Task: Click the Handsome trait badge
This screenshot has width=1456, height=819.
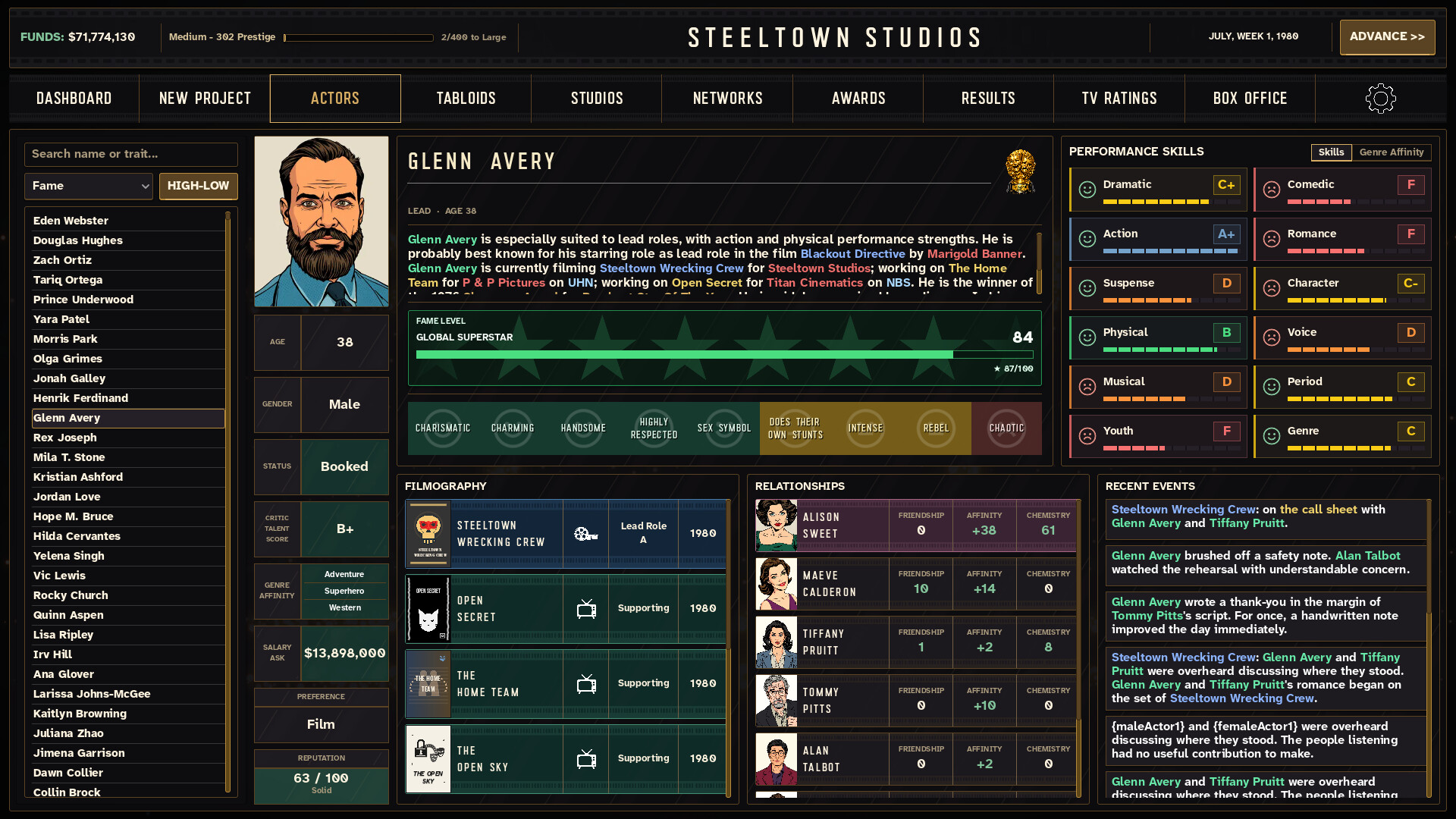Action: coord(583,428)
